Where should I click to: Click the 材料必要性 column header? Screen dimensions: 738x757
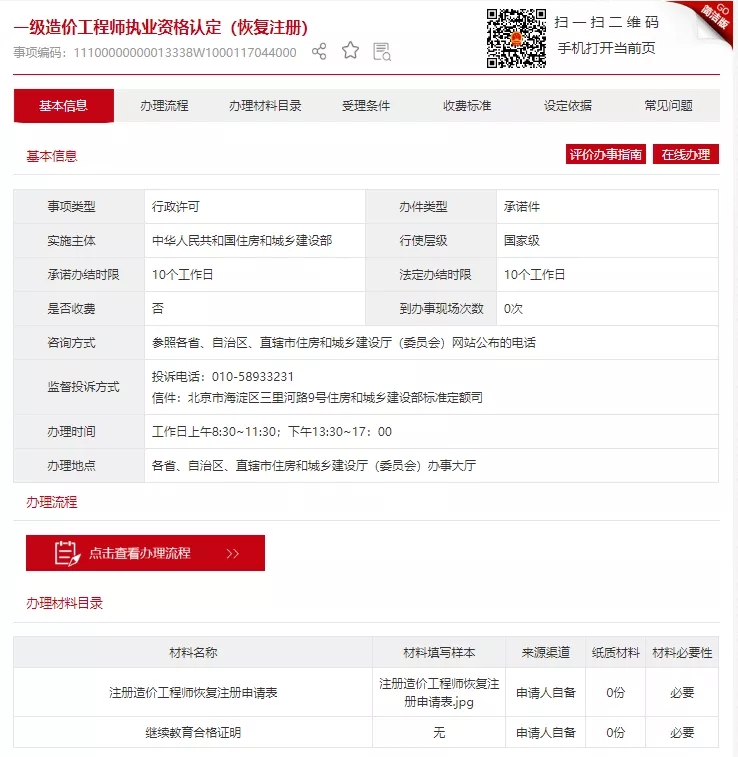tap(682, 653)
